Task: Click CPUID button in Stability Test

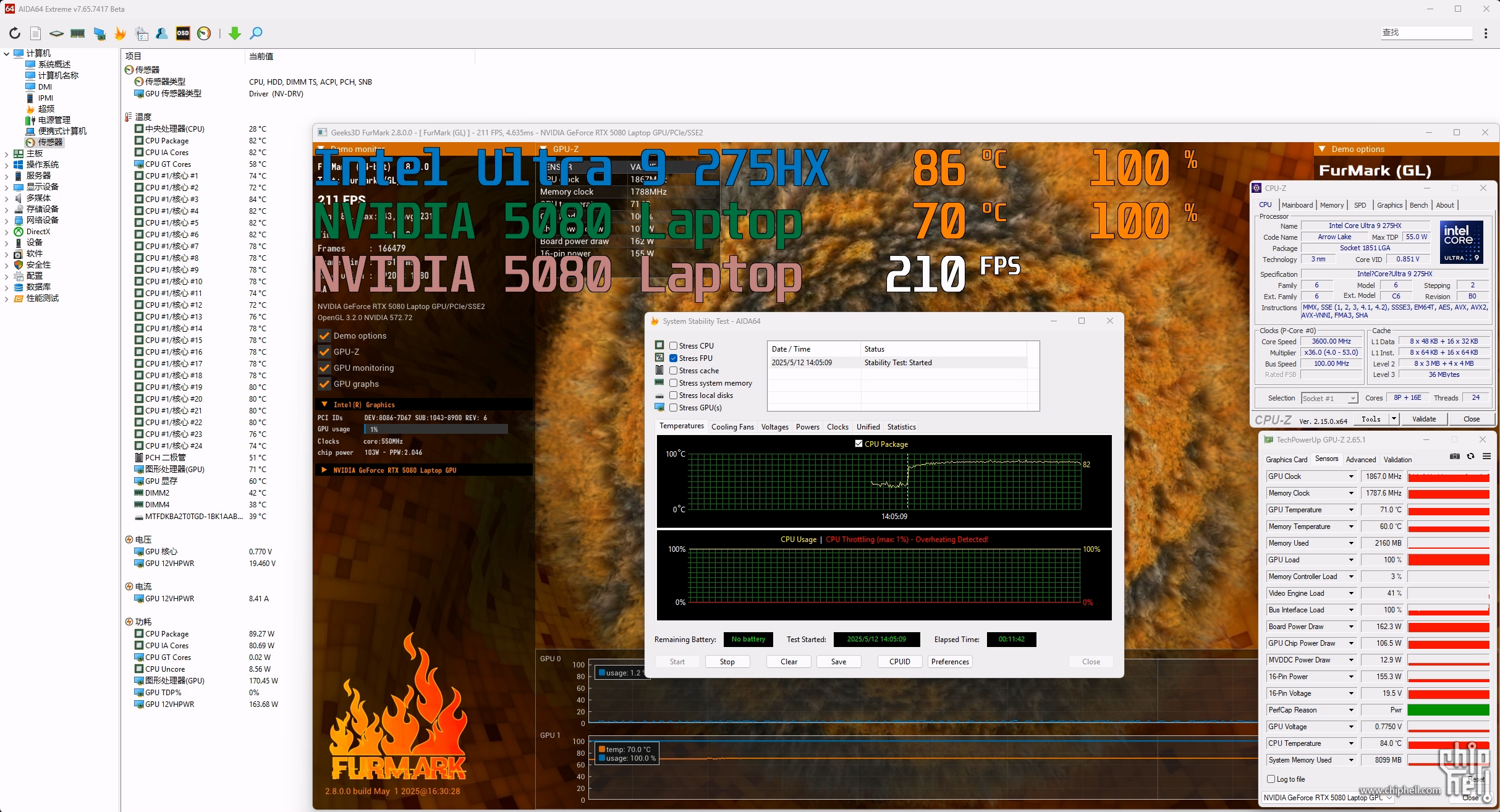Action: point(900,662)
